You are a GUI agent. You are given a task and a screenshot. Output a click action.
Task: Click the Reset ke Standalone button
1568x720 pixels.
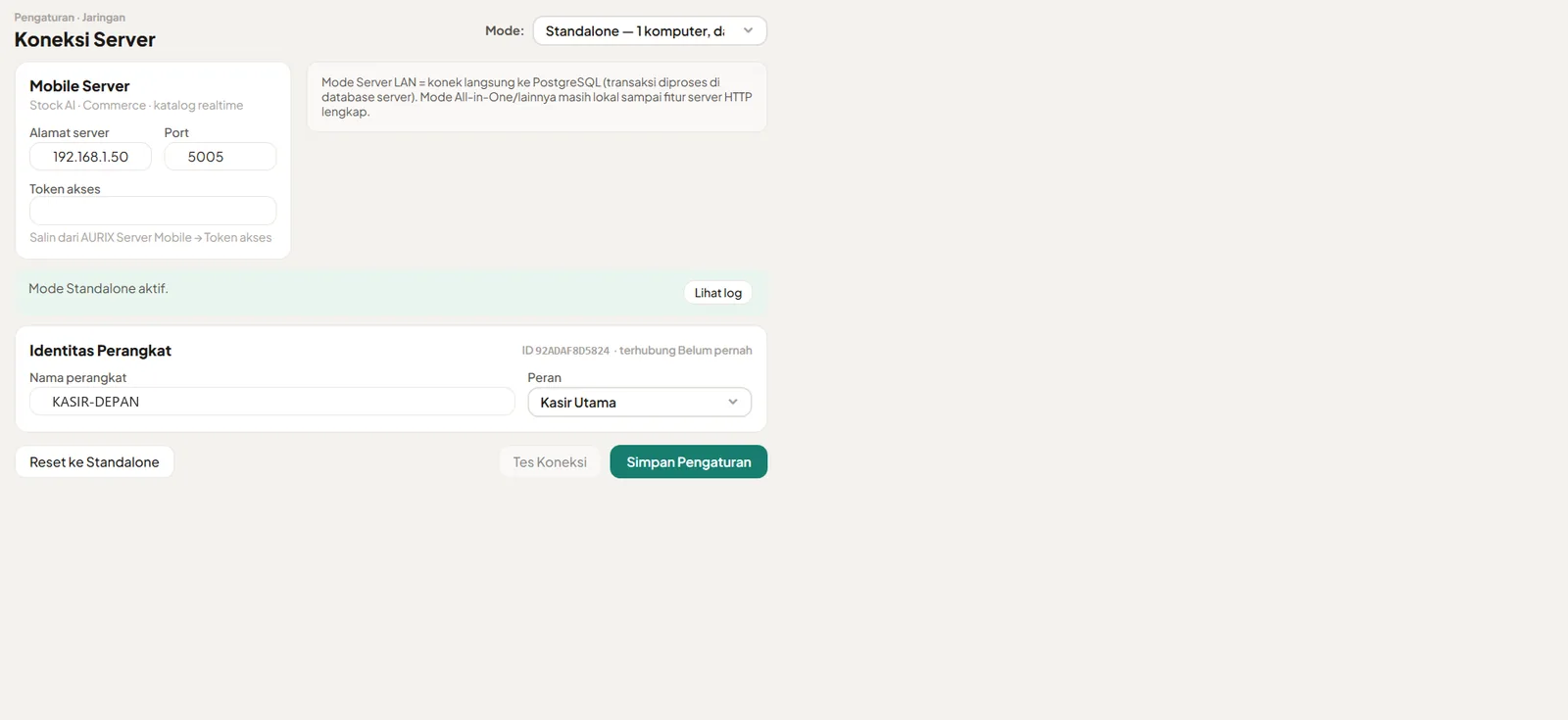[x=94, y=462]
